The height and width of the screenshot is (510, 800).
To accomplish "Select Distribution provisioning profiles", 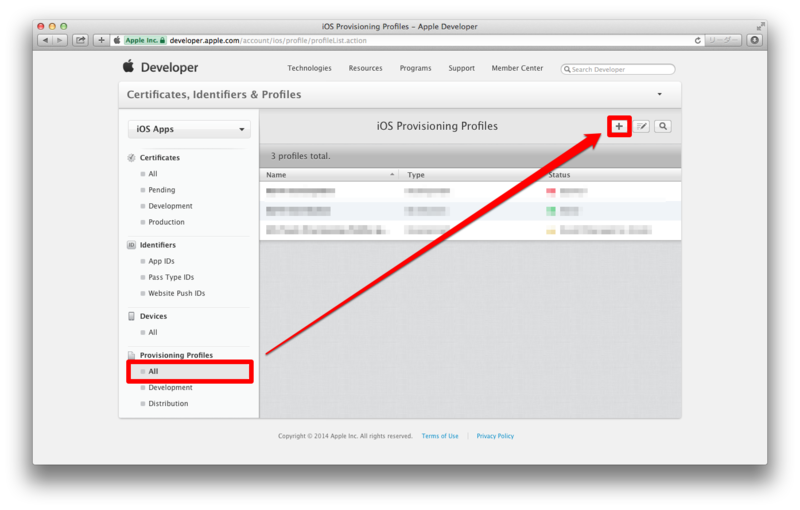I will 168,403.
